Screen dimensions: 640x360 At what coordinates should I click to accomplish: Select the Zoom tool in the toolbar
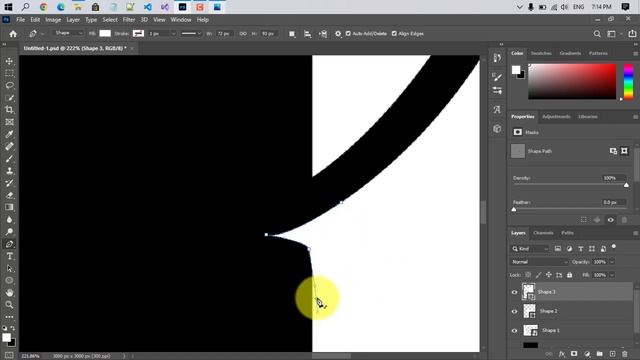click(9, 305)
